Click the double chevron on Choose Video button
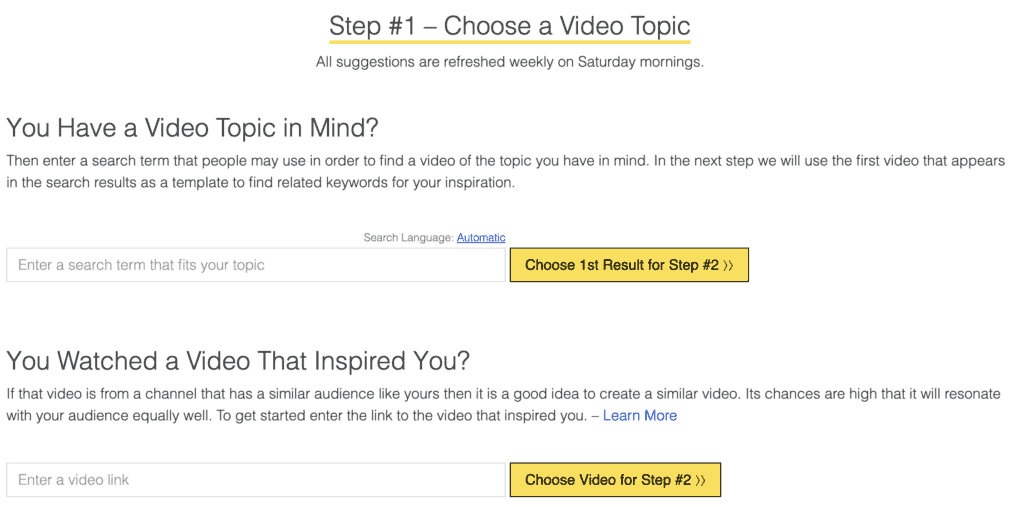 (x=700, y=480)
